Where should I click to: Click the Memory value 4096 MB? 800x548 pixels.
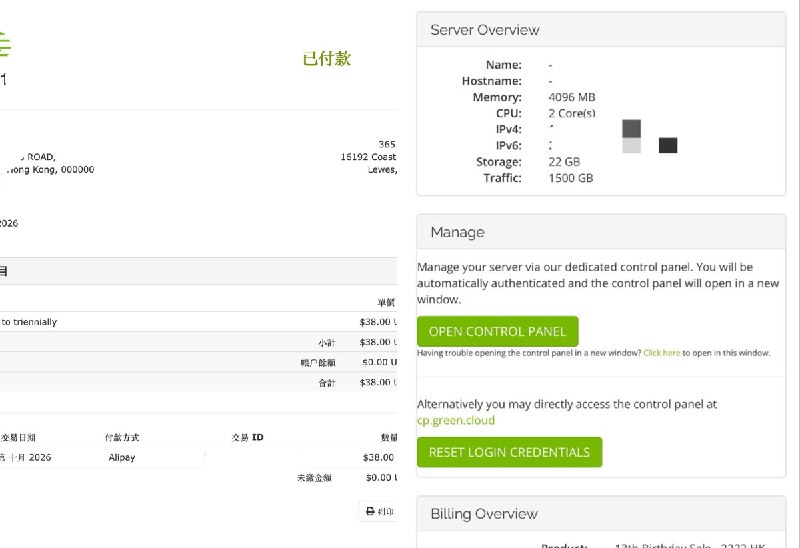pyautogui.click(x=571, y=97)
